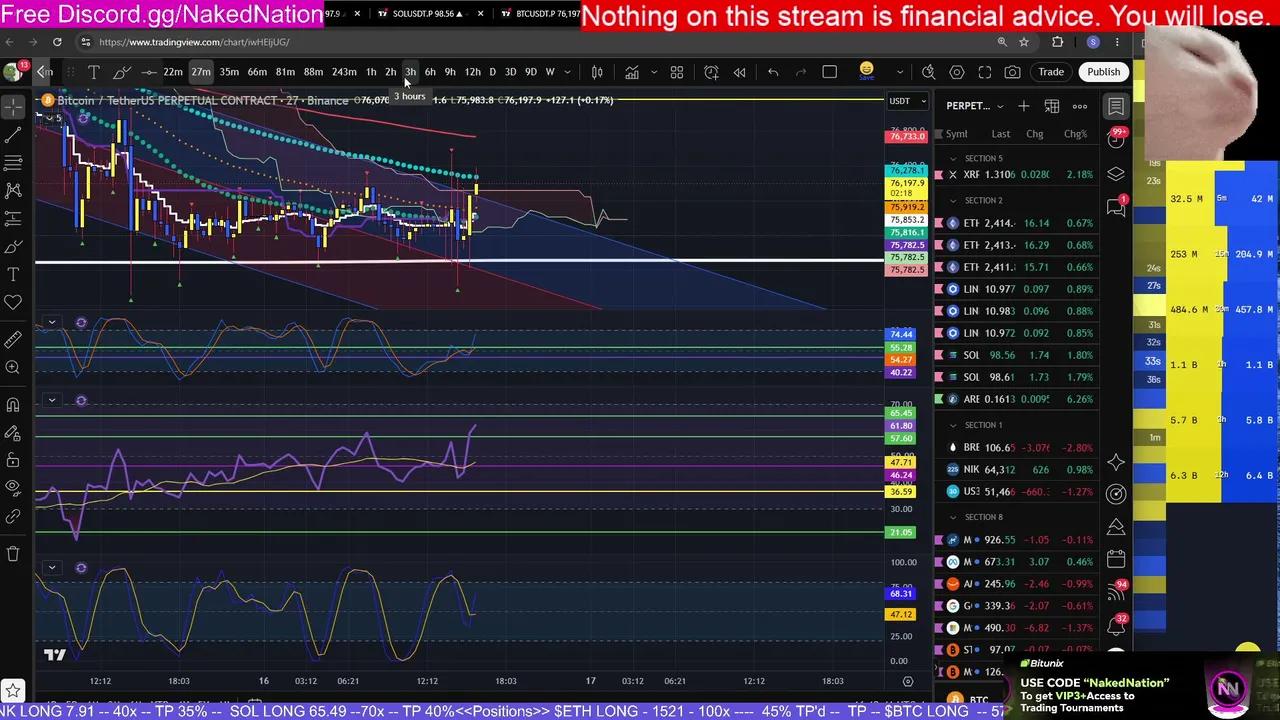
Task: Open the chat panel icon
Action: coord(1116,207)
